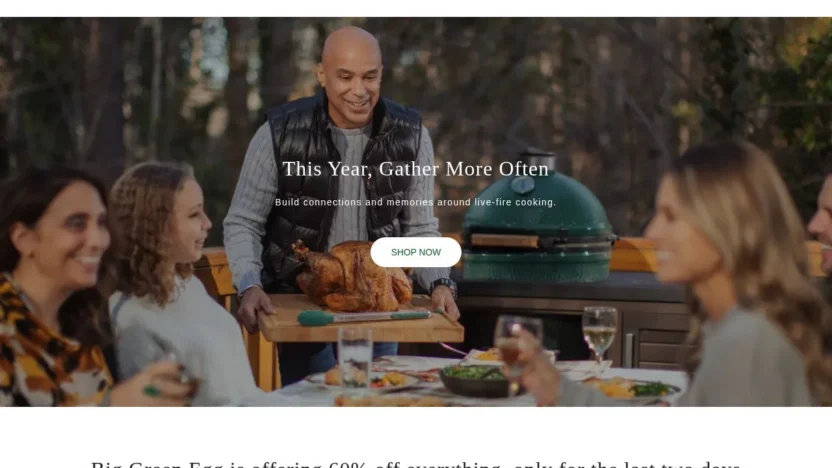Click the SHOP NOW button
Image resolution: width=832 pixels, height=468 pixels.
pos(415,252)
